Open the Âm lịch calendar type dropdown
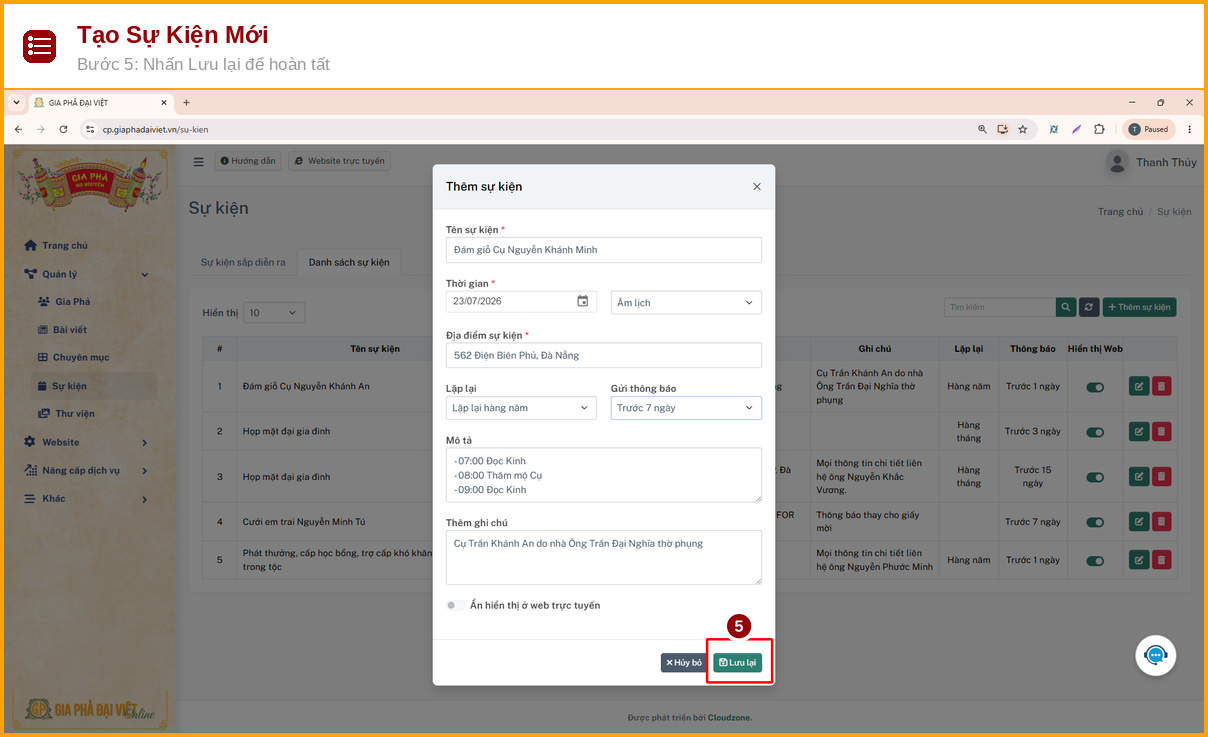Screen dimensions: 1208x737 tap(686, 302)
